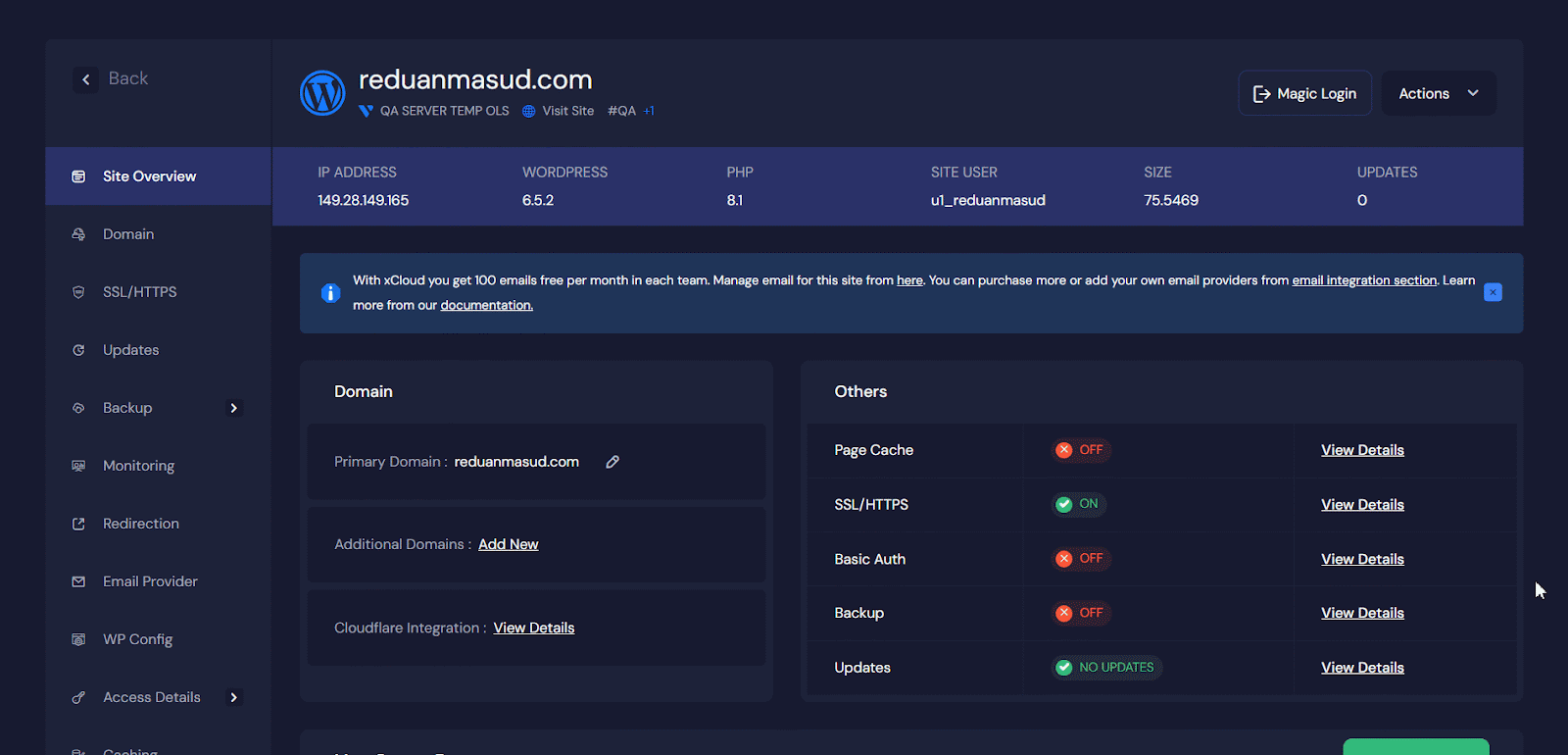Select WP Config in the sidebar
Screen dimensions: 1568x755
[137, 639]
